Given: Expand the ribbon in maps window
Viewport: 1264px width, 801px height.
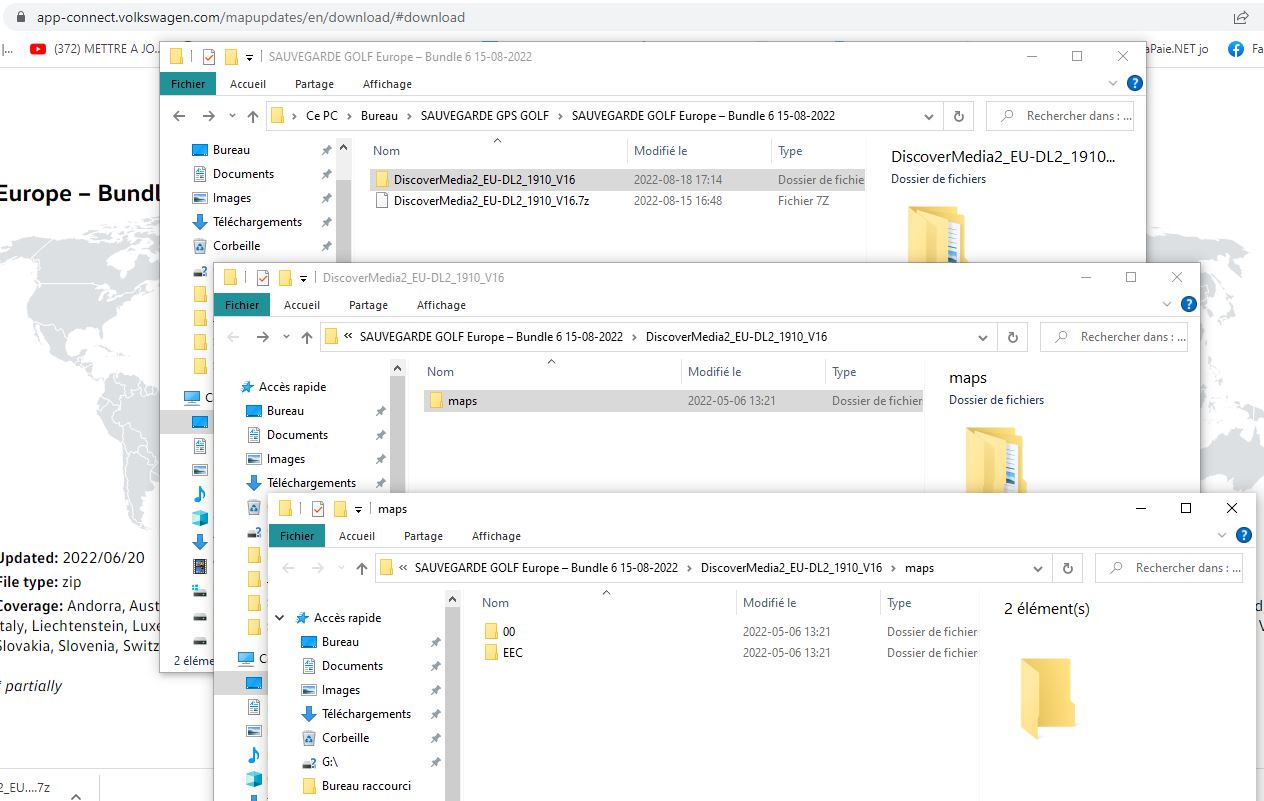Looking at the screenshot, I should pos(1222,535).
